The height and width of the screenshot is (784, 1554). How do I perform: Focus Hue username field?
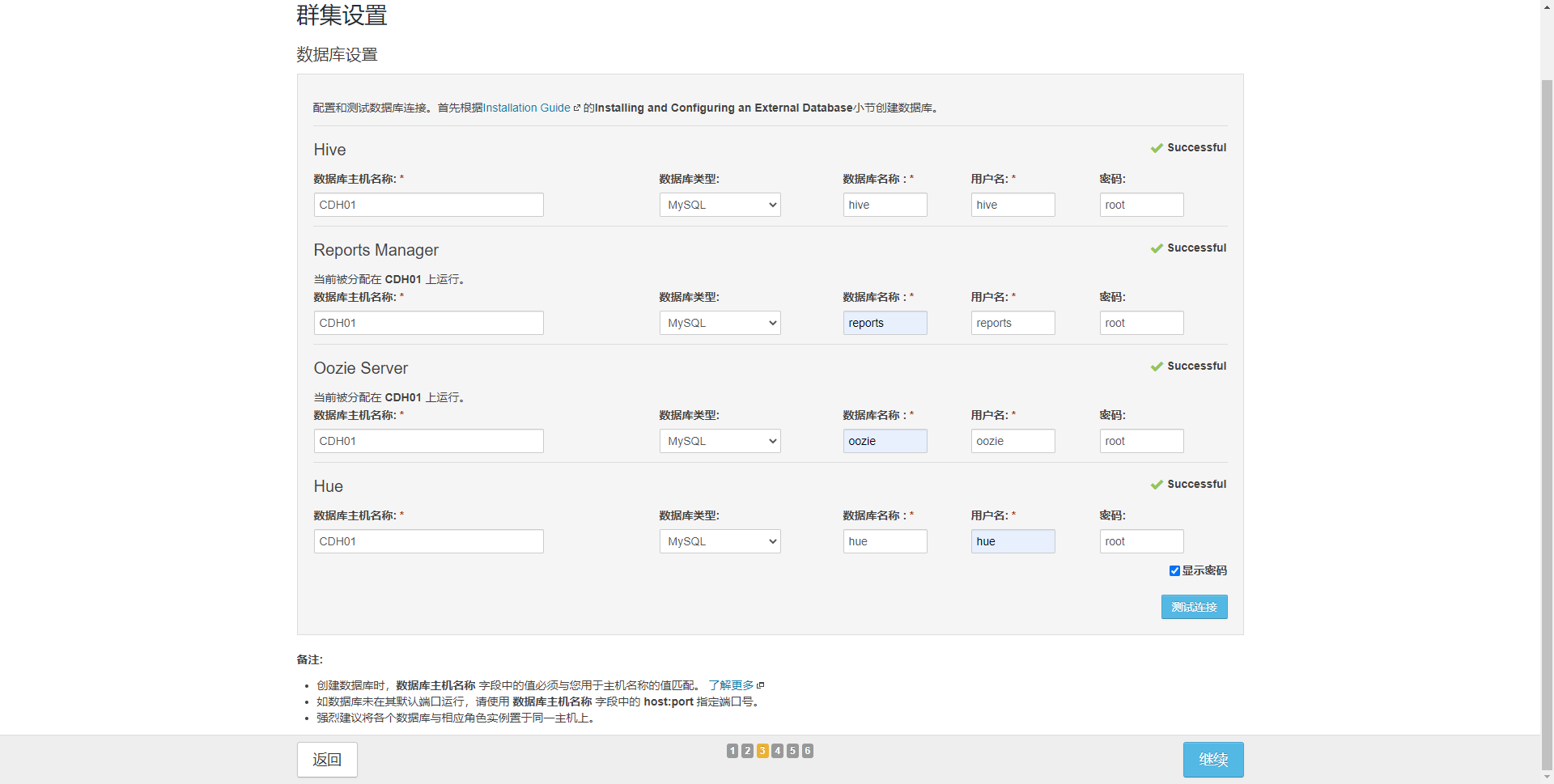coord(1013,541)
